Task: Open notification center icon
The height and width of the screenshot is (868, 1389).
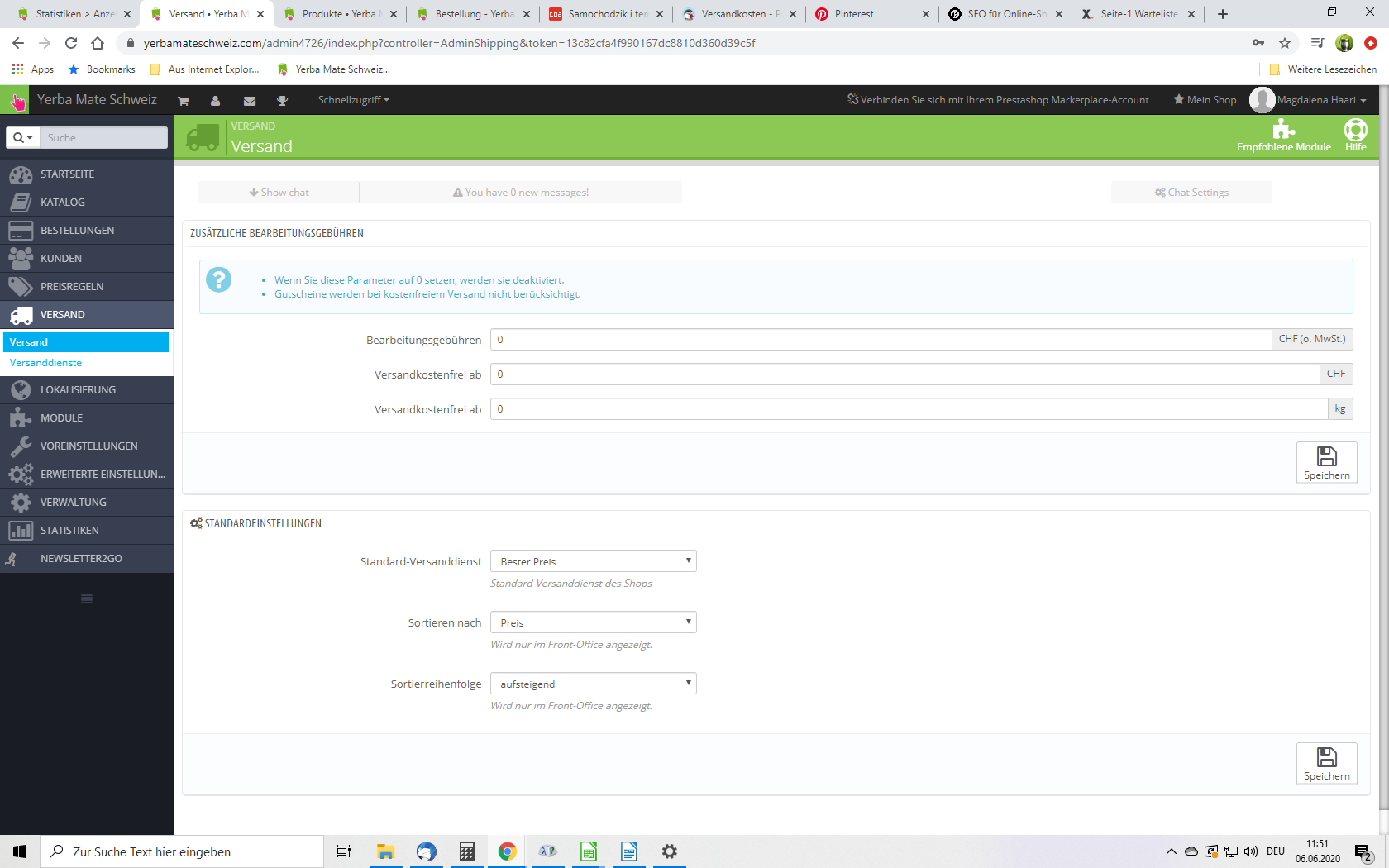Action: 1363,852
